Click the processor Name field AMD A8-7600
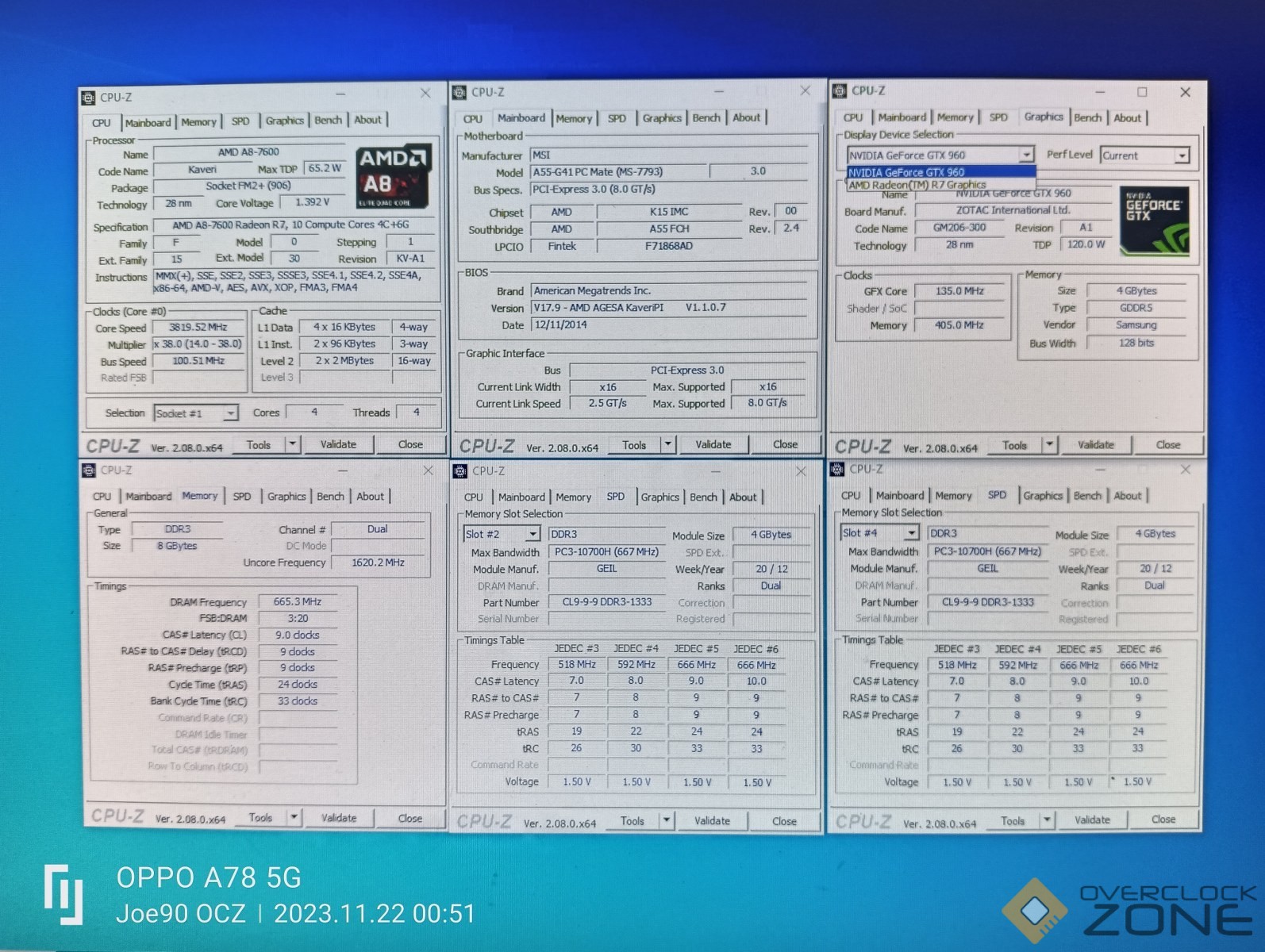 coord(249,152)
